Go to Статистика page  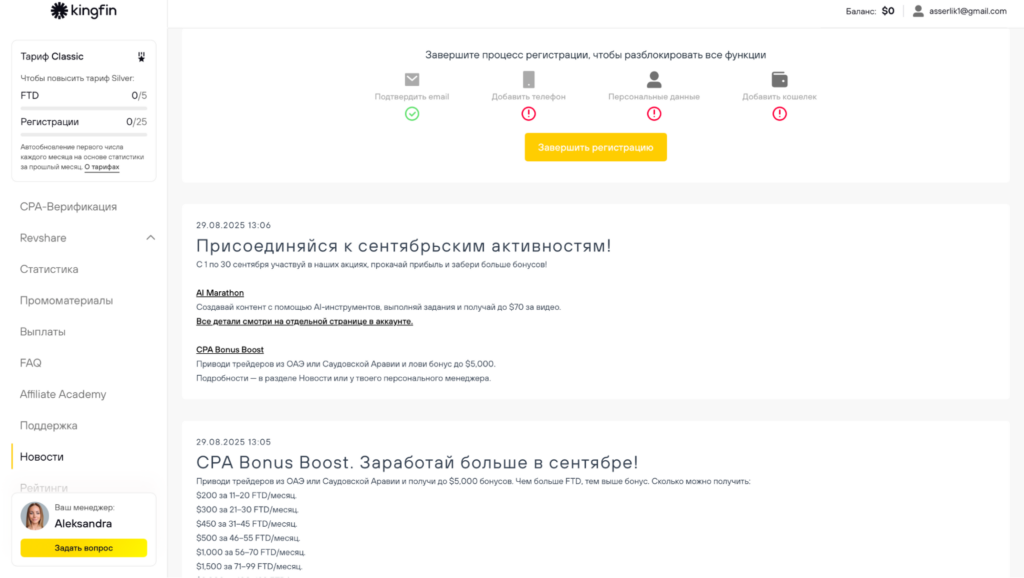tap(49, 269)
